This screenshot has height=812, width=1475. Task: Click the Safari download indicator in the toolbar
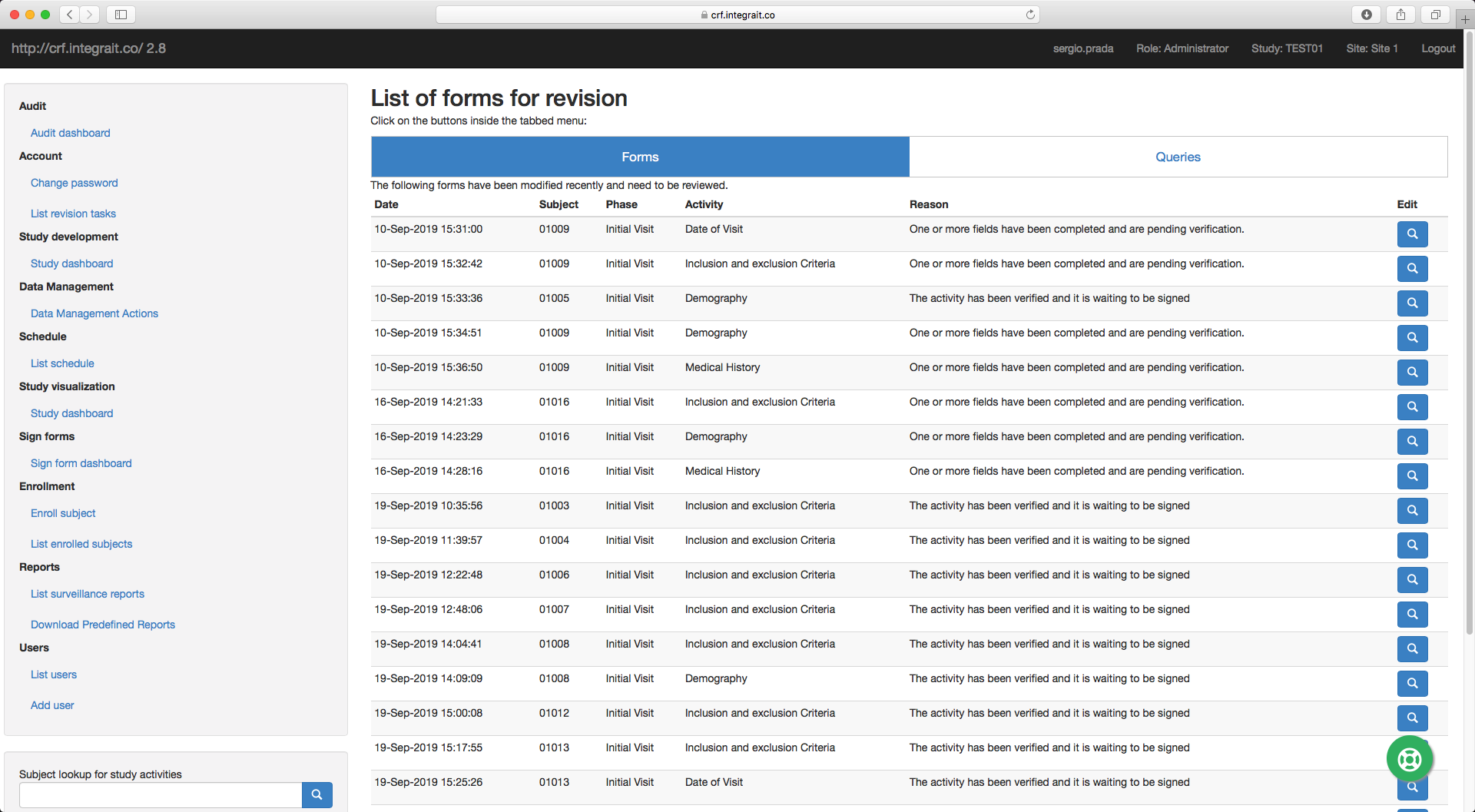(x=1366, y=14)
